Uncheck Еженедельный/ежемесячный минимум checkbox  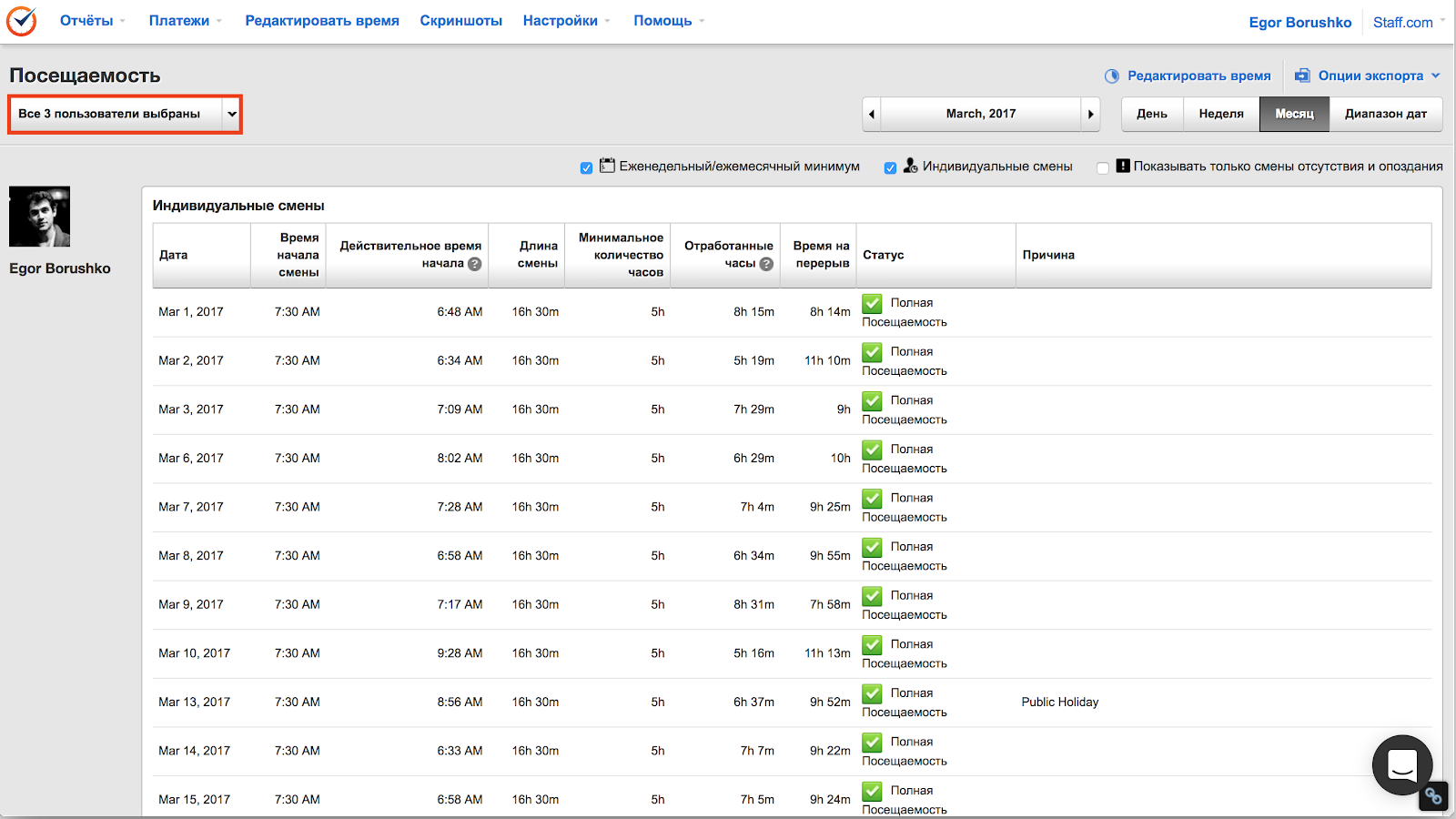point(586,167)
